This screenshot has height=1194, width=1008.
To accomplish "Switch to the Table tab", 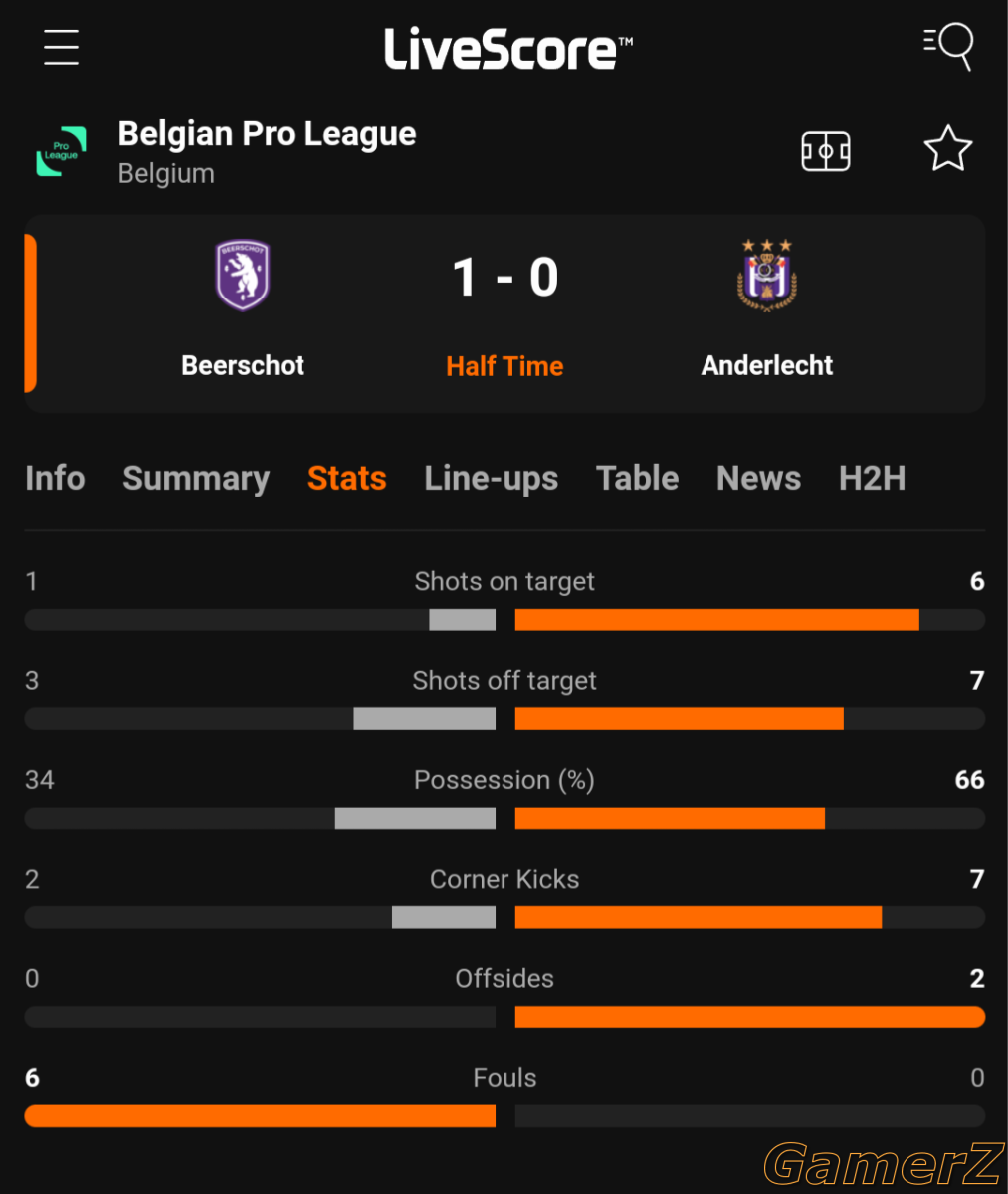I will point(637,478).
